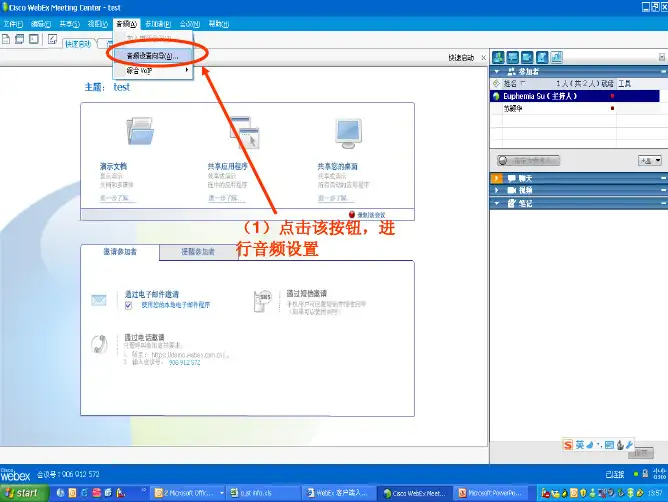Select 音频设置向导 menu entry
Viewport: 668px width, 502px height.
(153, 56)
